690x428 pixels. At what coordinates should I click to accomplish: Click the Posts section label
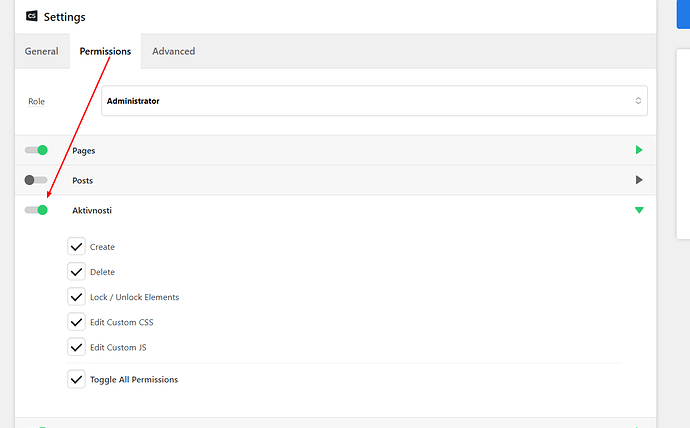tap(83, 180)
